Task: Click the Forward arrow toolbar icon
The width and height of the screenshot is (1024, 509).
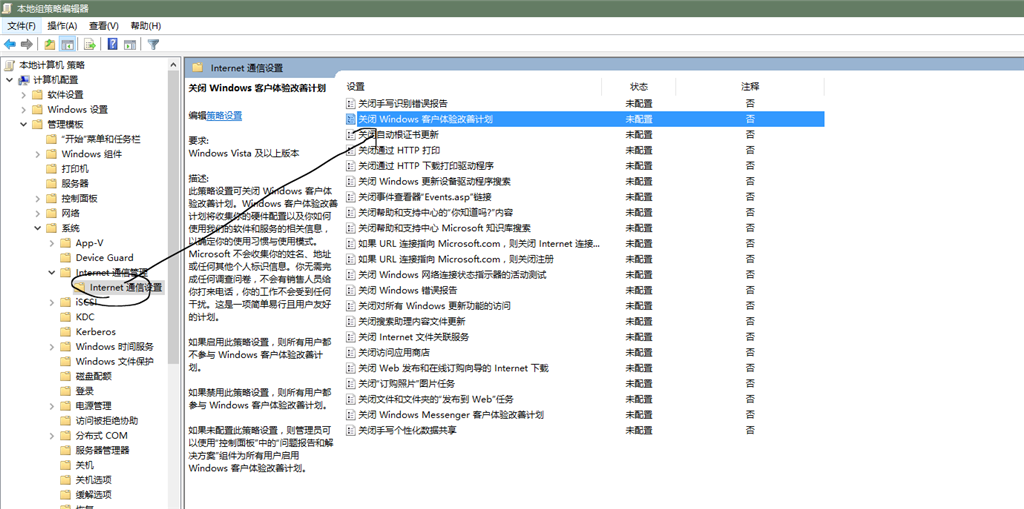Action: [27, 44]
